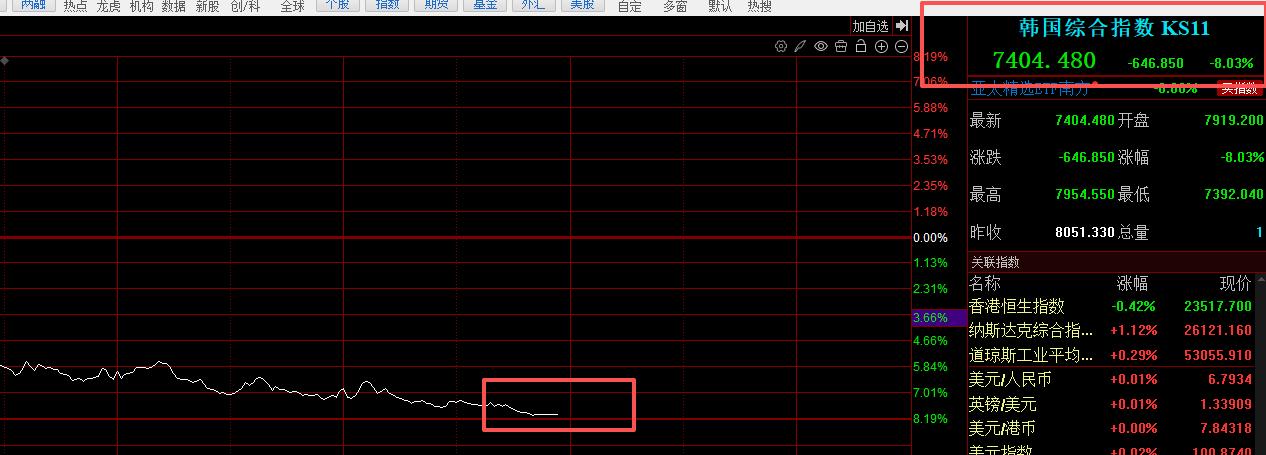
Task: Open the 热搜 tab
Action: pyautogui.click(x=759, y=6)
